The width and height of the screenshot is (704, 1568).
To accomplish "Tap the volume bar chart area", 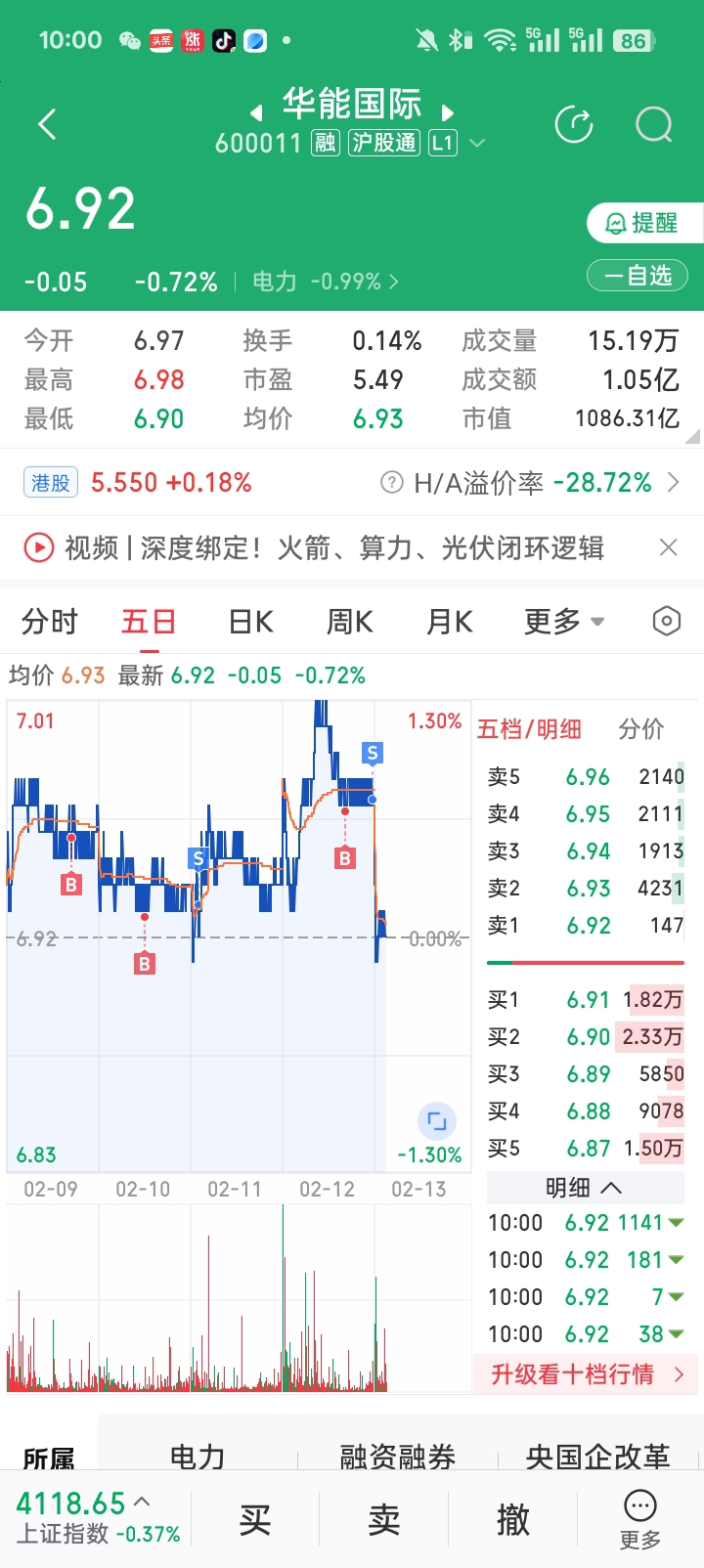I will (239, 1297).
